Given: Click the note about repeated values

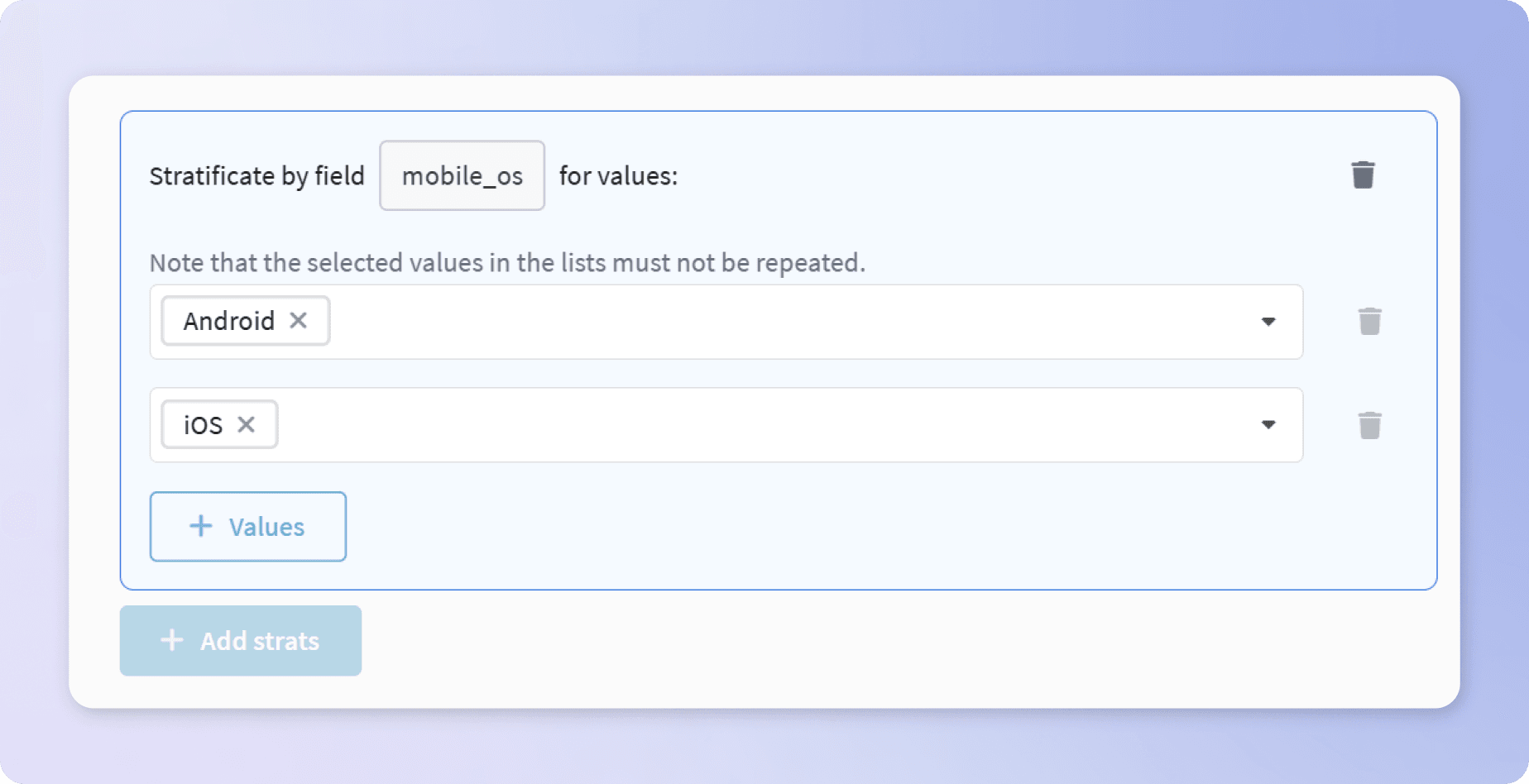Looking at the screenshot, I should (506, 263).
